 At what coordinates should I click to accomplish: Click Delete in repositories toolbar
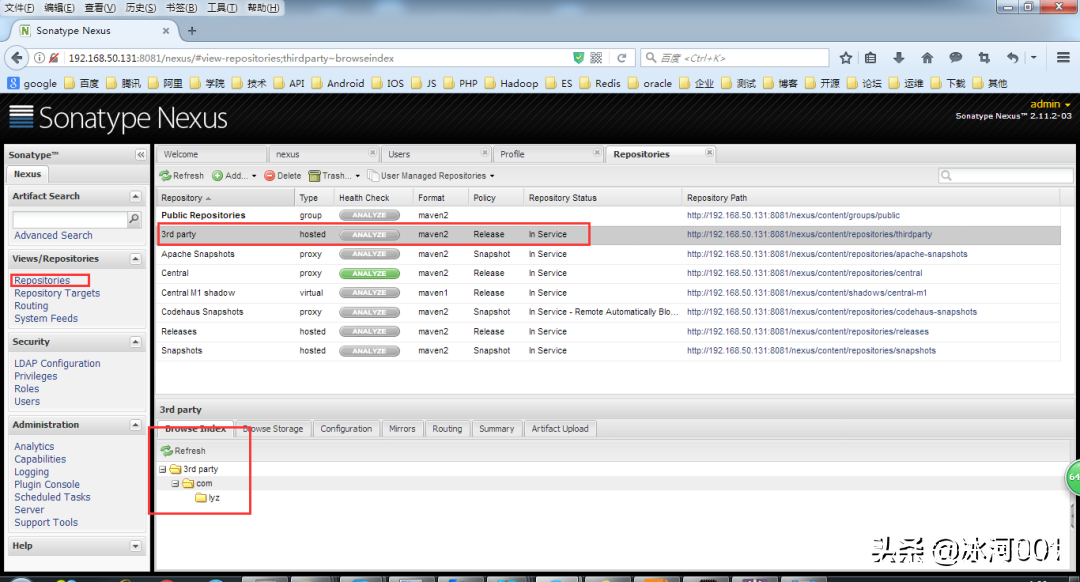283,176
